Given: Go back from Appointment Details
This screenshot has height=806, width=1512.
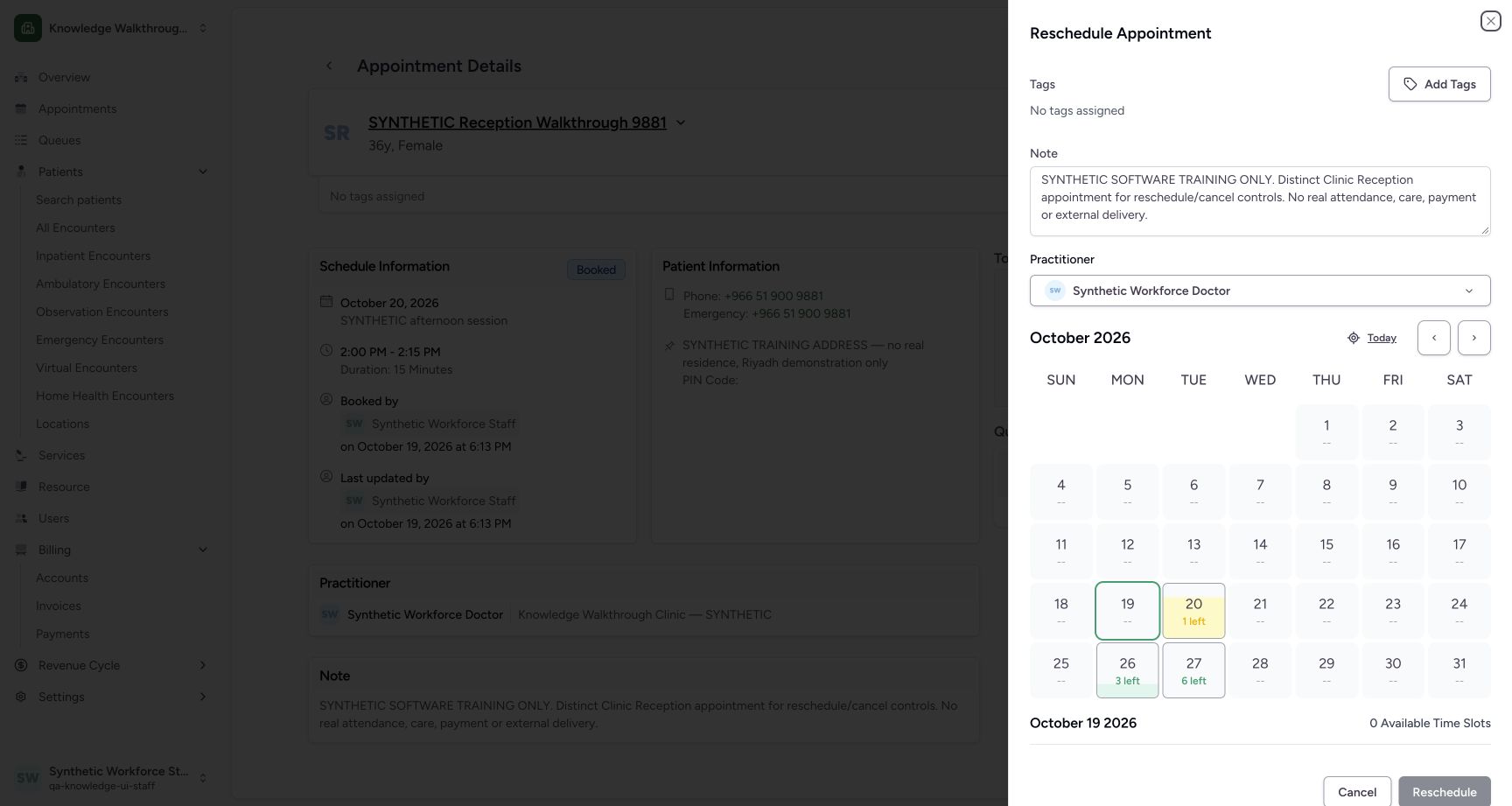Looking at the screenshot, I should [329, 66].
